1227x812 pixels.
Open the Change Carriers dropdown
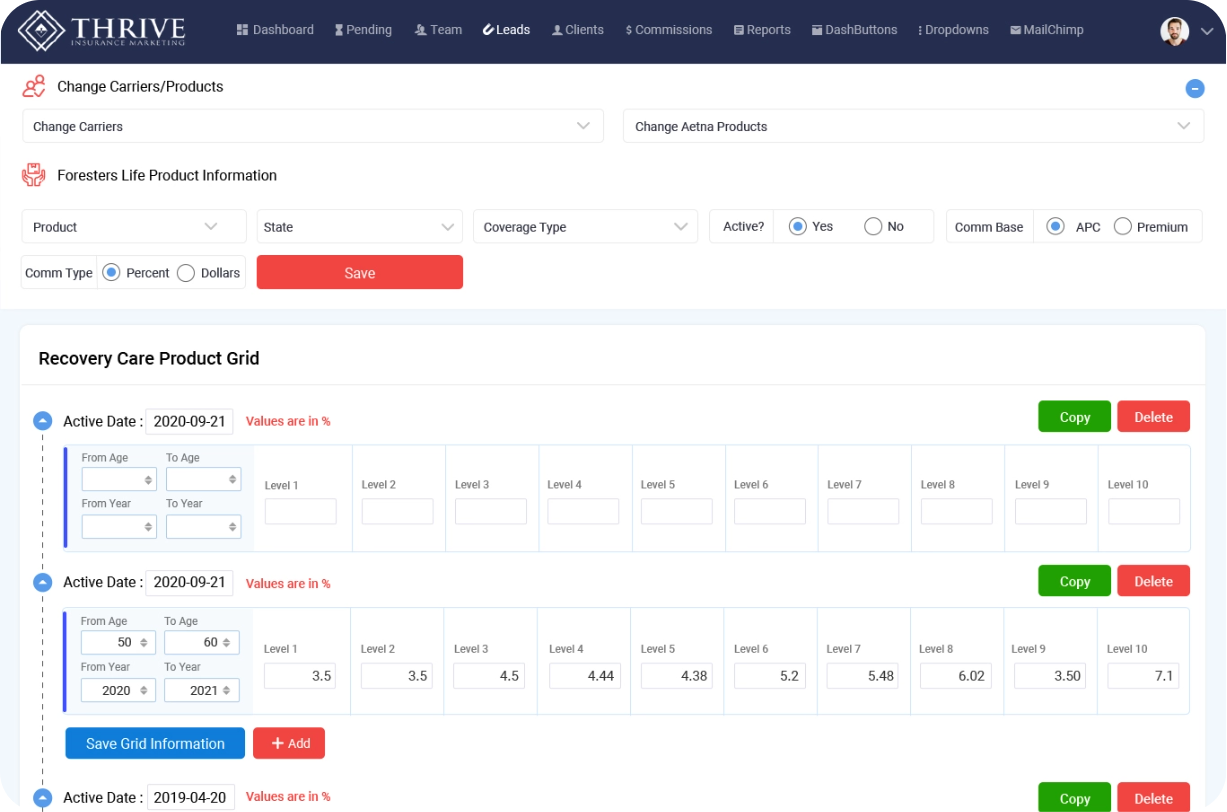click(x=313, y=126)
